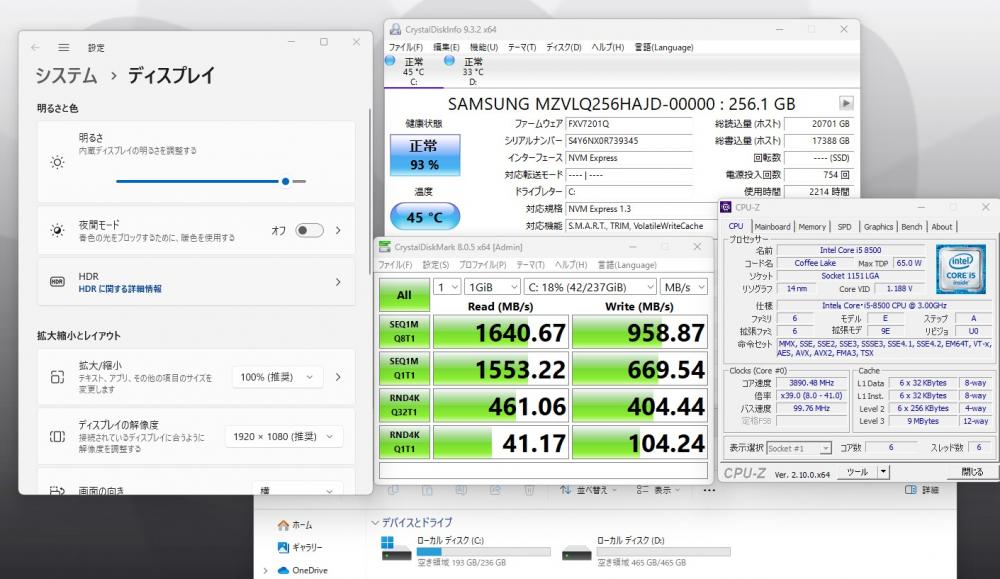Open the 1GiB test size dropdown
The image size is (1000, 579).
tap(492, 287)
